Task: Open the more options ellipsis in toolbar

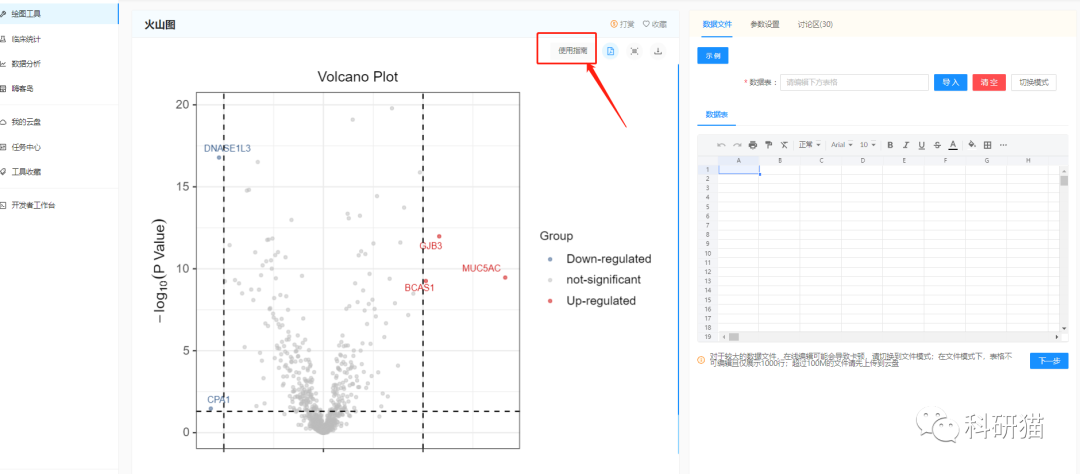Action: pyautogui.click(x=1004, y=145)
